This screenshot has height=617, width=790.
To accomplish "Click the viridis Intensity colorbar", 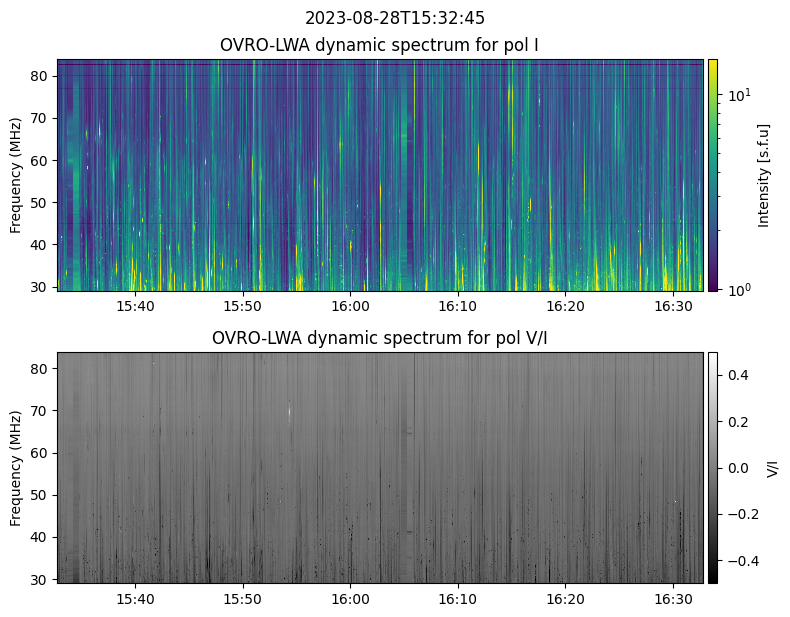I will click(713, 175).
